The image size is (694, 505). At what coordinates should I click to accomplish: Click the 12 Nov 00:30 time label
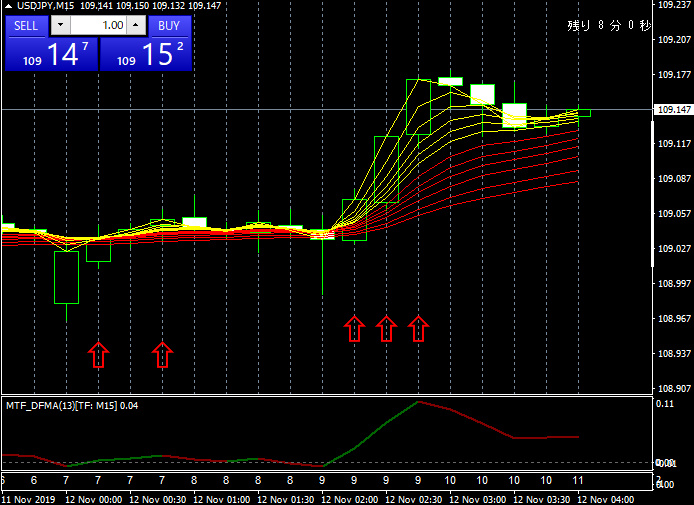point(158,499)
